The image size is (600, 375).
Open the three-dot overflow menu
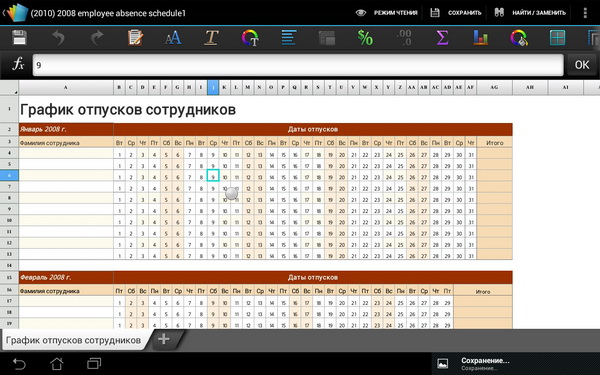click(x=585, y=13)
